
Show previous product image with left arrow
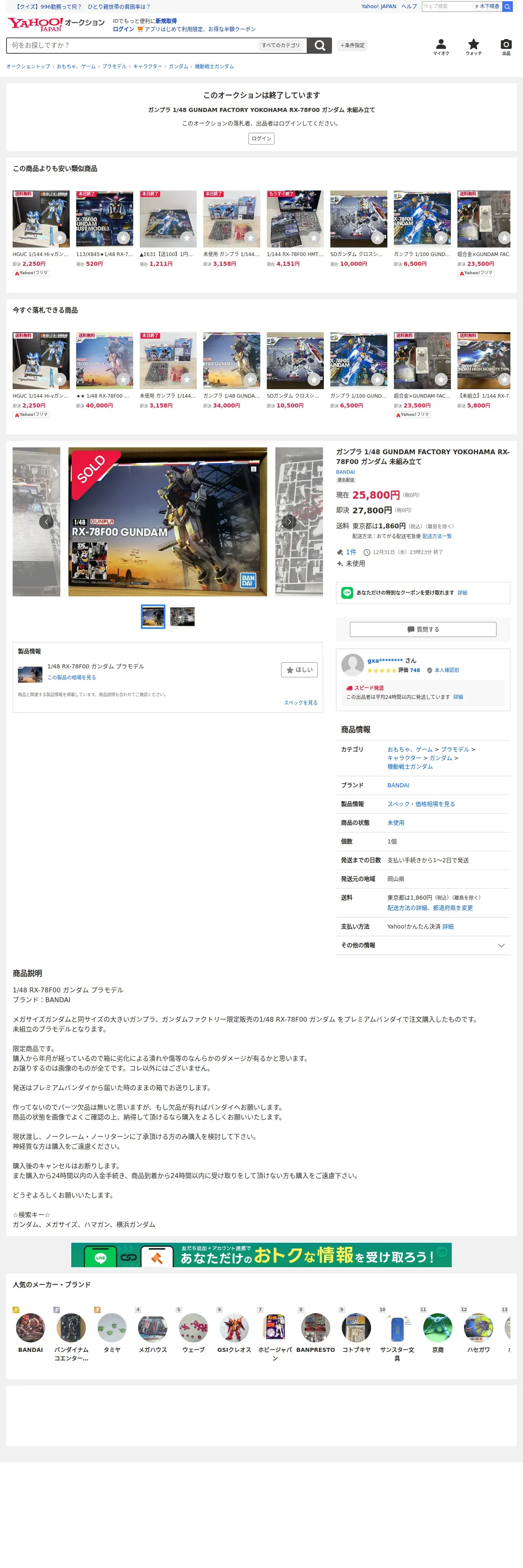point(46,522)
